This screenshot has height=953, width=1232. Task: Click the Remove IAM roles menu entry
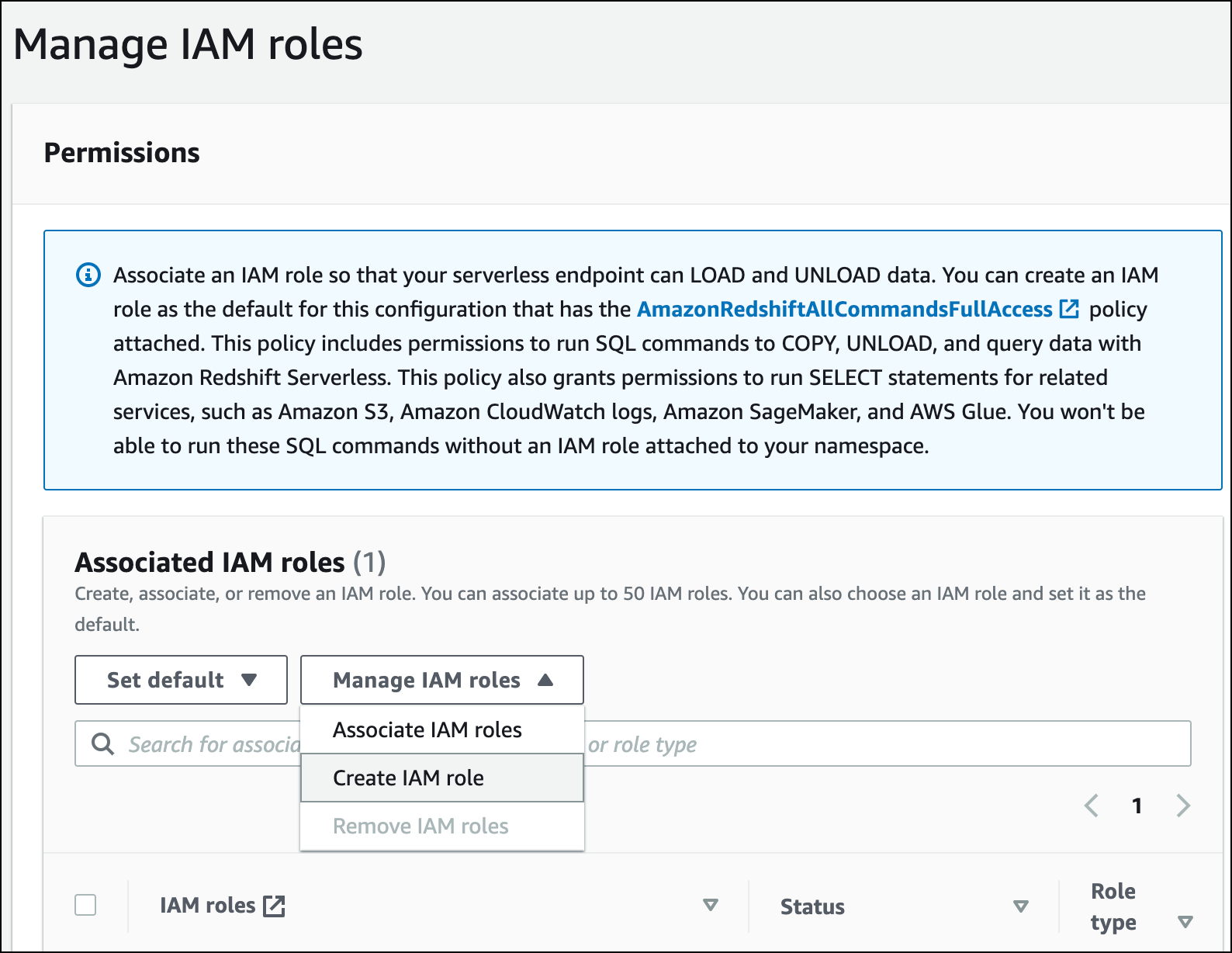pos(420,826)
